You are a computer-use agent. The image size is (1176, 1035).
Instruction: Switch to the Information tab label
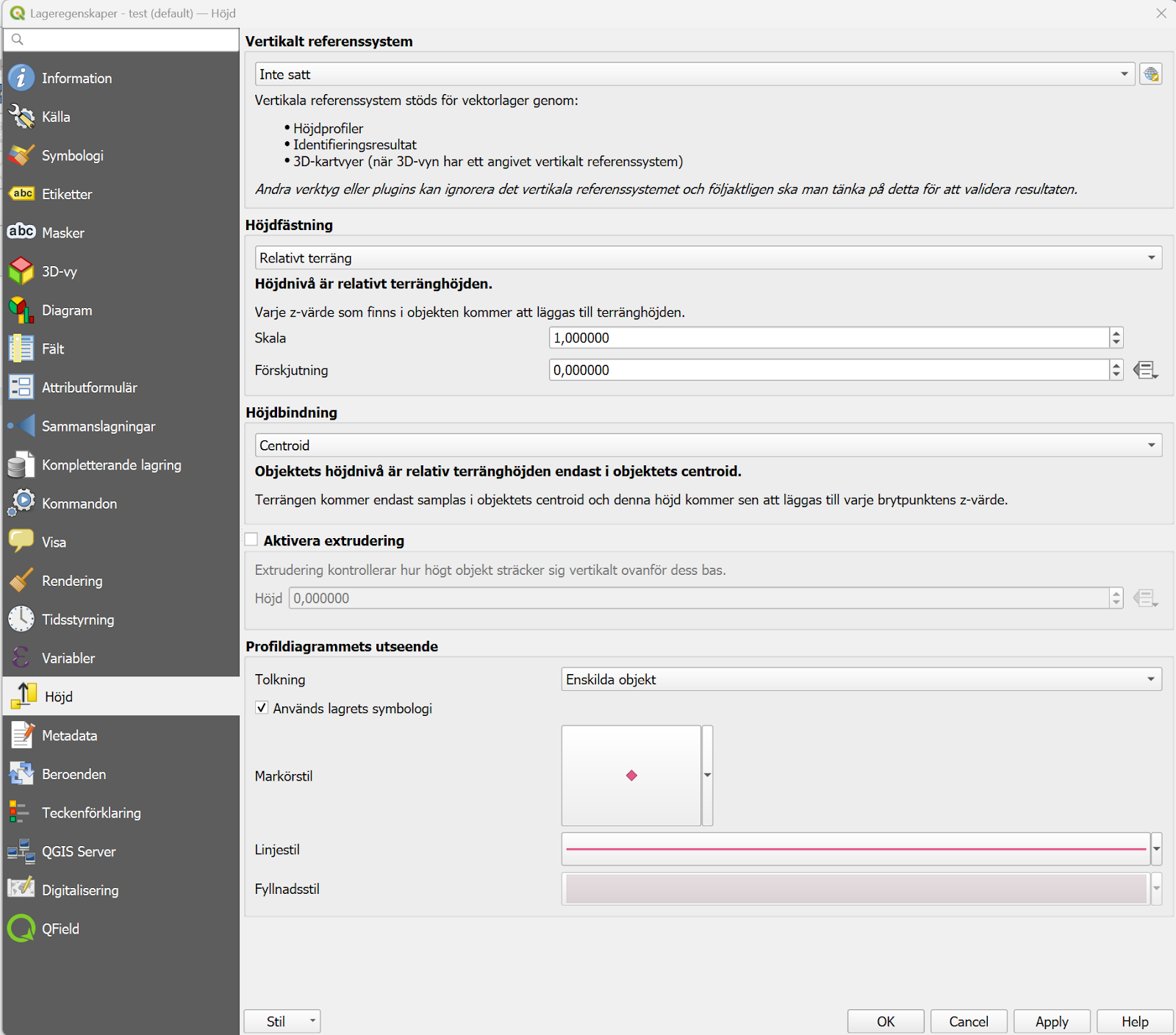click(x=77, y=78)
